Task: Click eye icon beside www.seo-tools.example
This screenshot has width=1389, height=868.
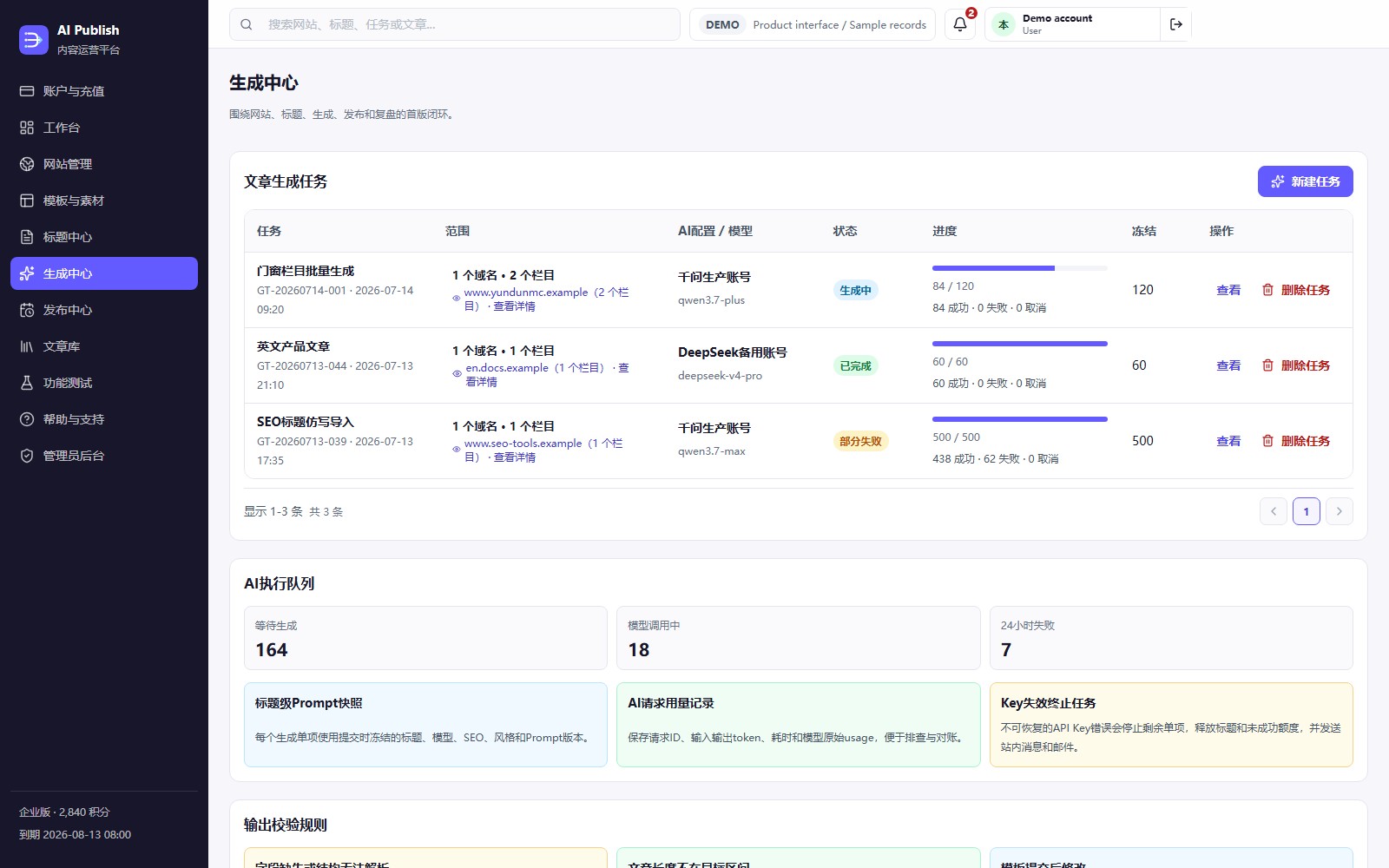Action: [x=457, y=450]
